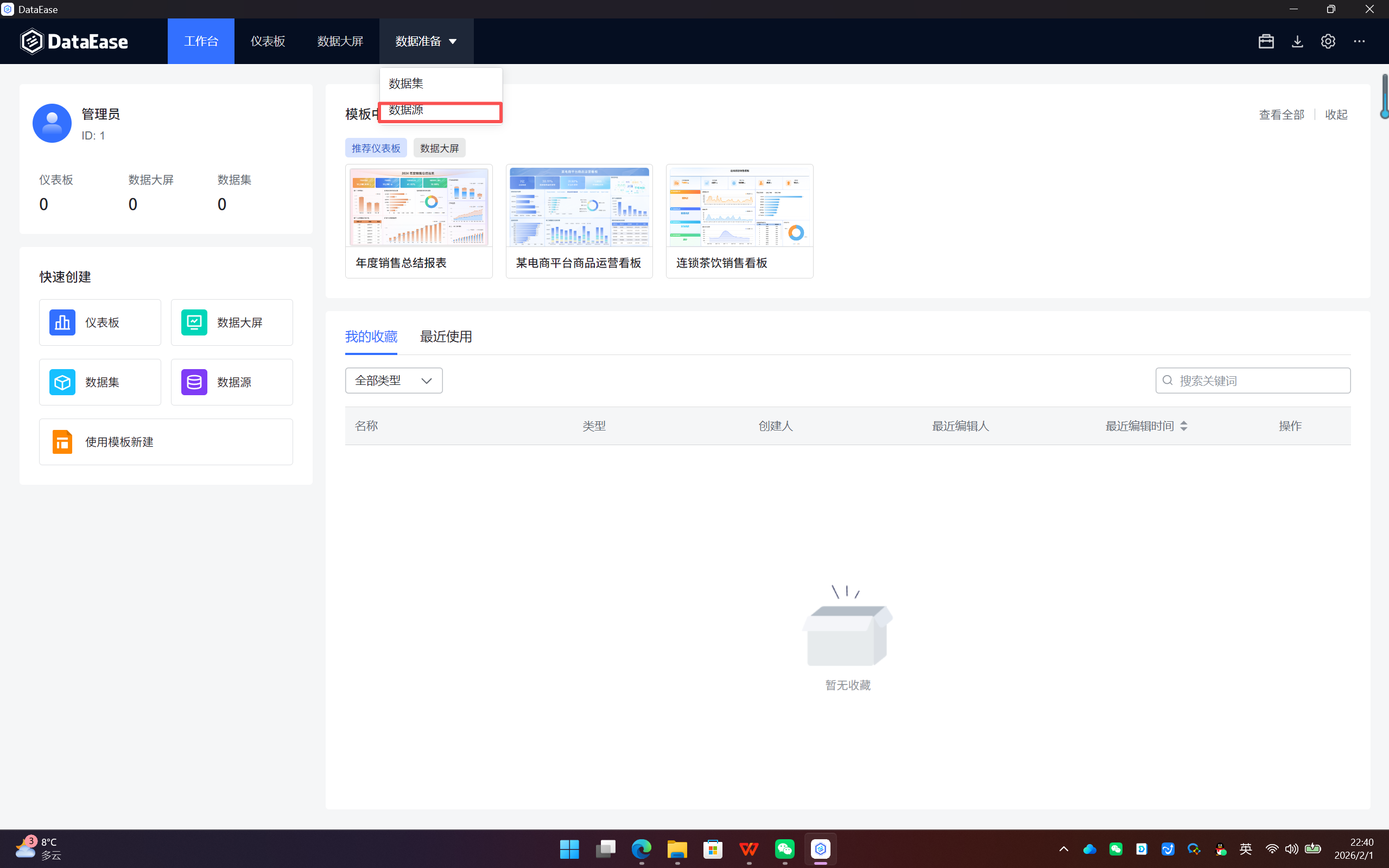Select the 推荐仪表板 filter tag
This screenshot has width=1389, height=868.
[376, 148]
